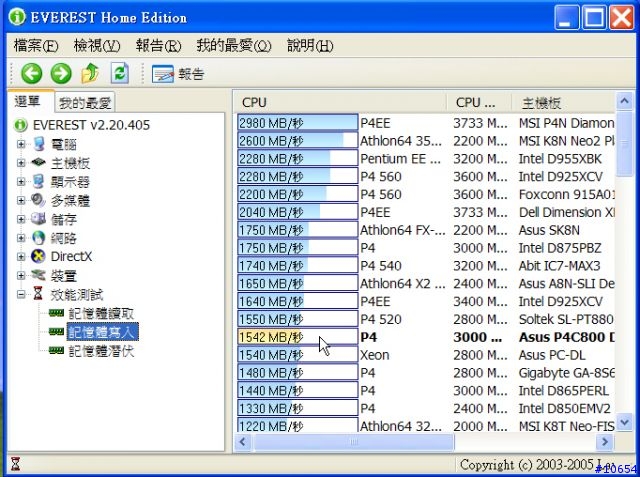Open the 我的最愛(O) menu

click(234, 45)
